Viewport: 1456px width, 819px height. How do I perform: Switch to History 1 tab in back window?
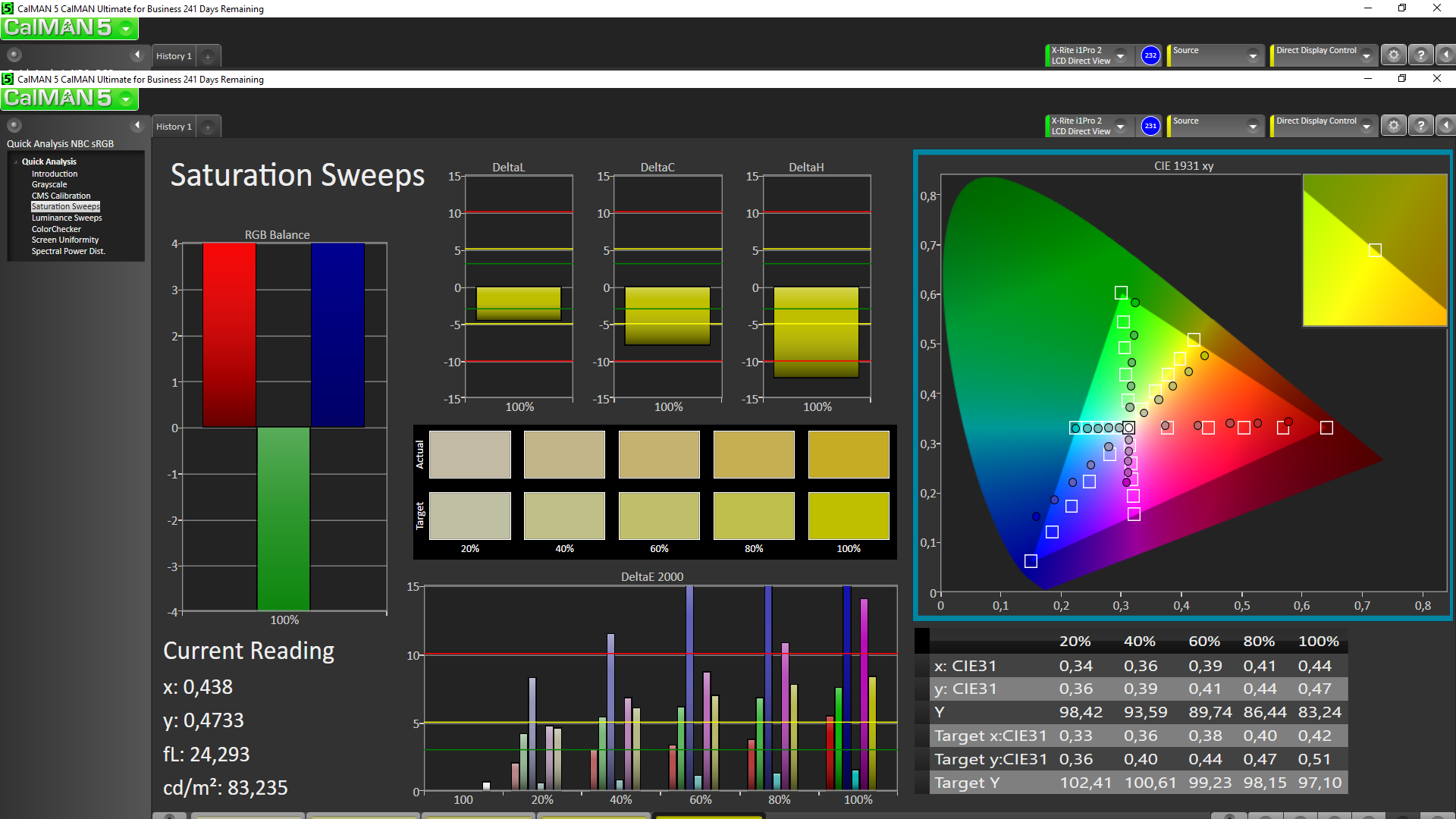point(174,56)
